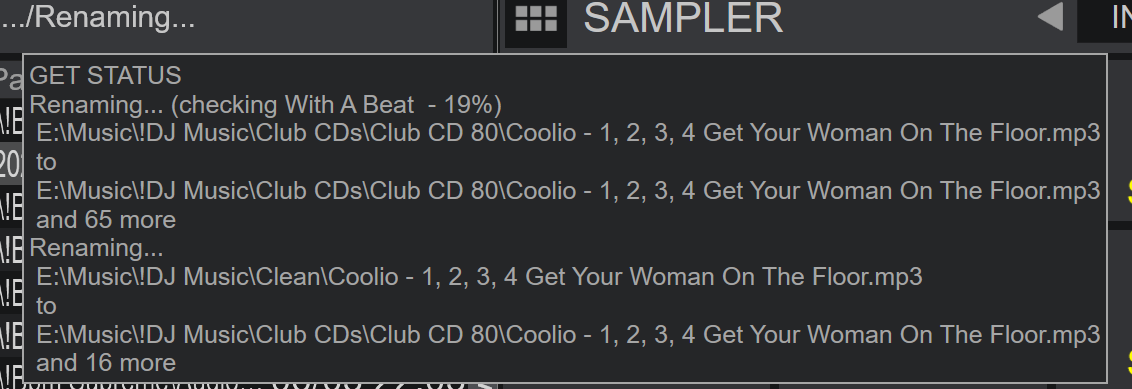Click the 'and 16 more' line
This screenshot has height=389, width=1132.
pyautogui.click(x=106, y=362)
